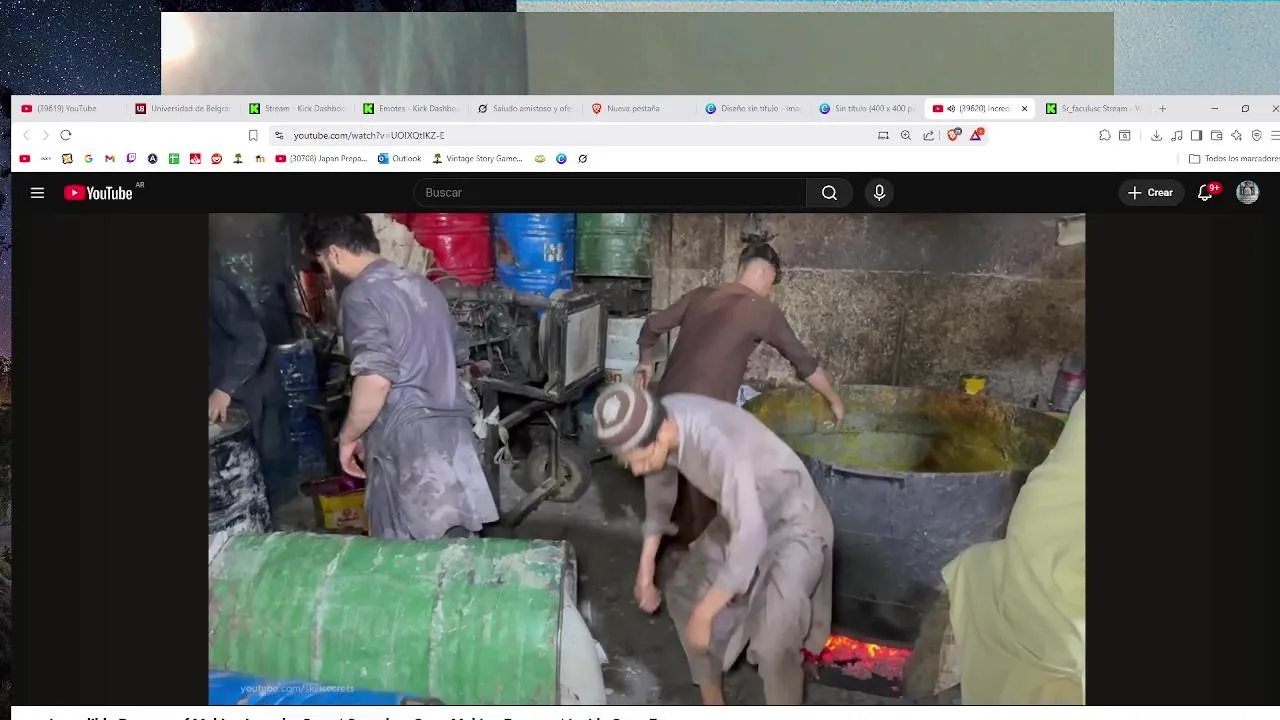Open site settings icon in address bar
The height and width of the screenshot is (720, 1280).
(x=279, y=135)
